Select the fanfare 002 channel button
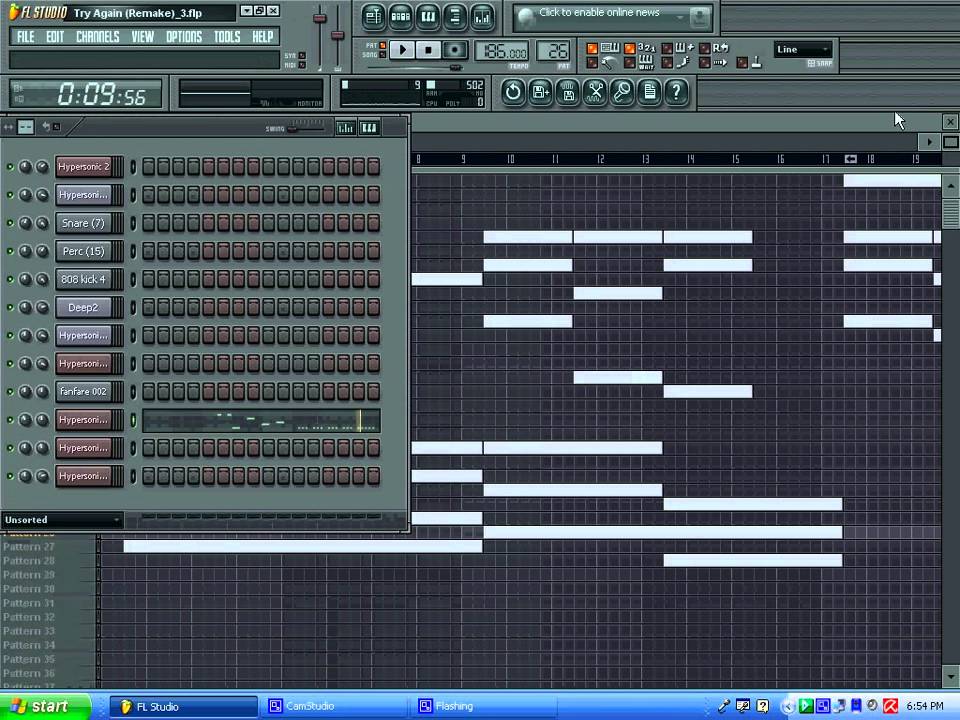Image resolution: width=960 pixels, height=720 pixels. [x=84, y=391]
